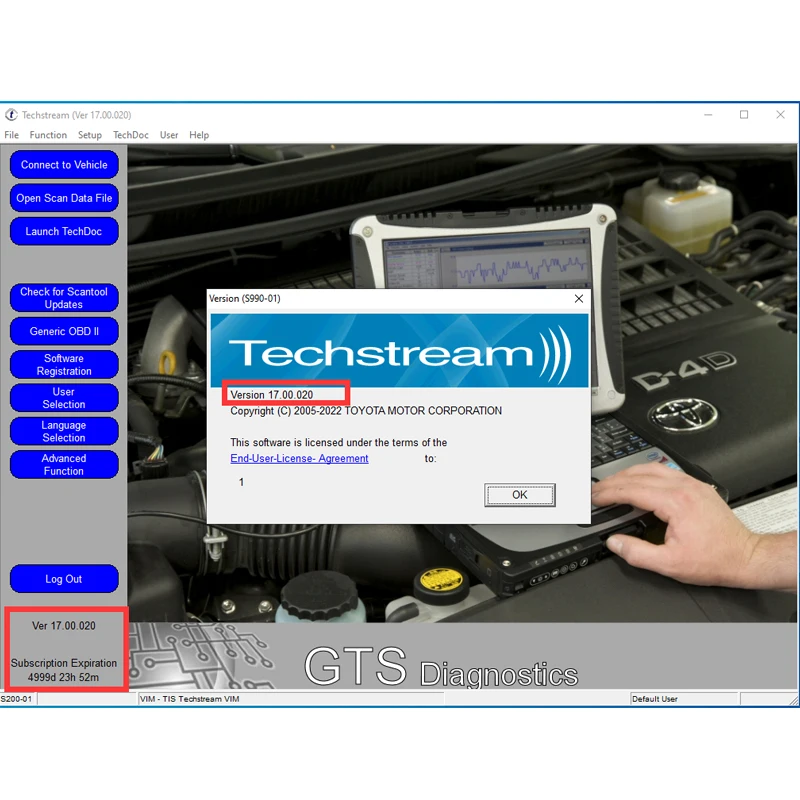
Task: Open the End-User-License-Agreement link
Action: [x=299, y=458]
